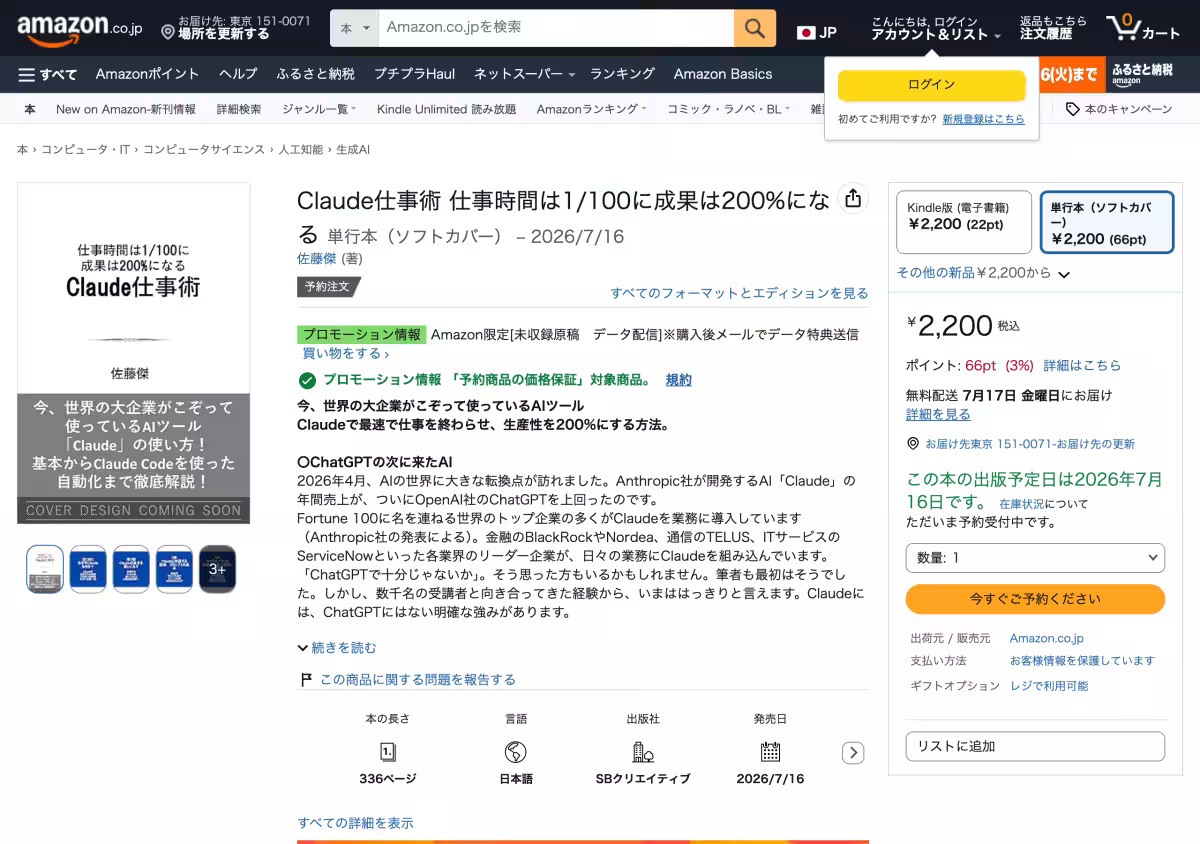Click the yellow ログイン button

(931, 85)
